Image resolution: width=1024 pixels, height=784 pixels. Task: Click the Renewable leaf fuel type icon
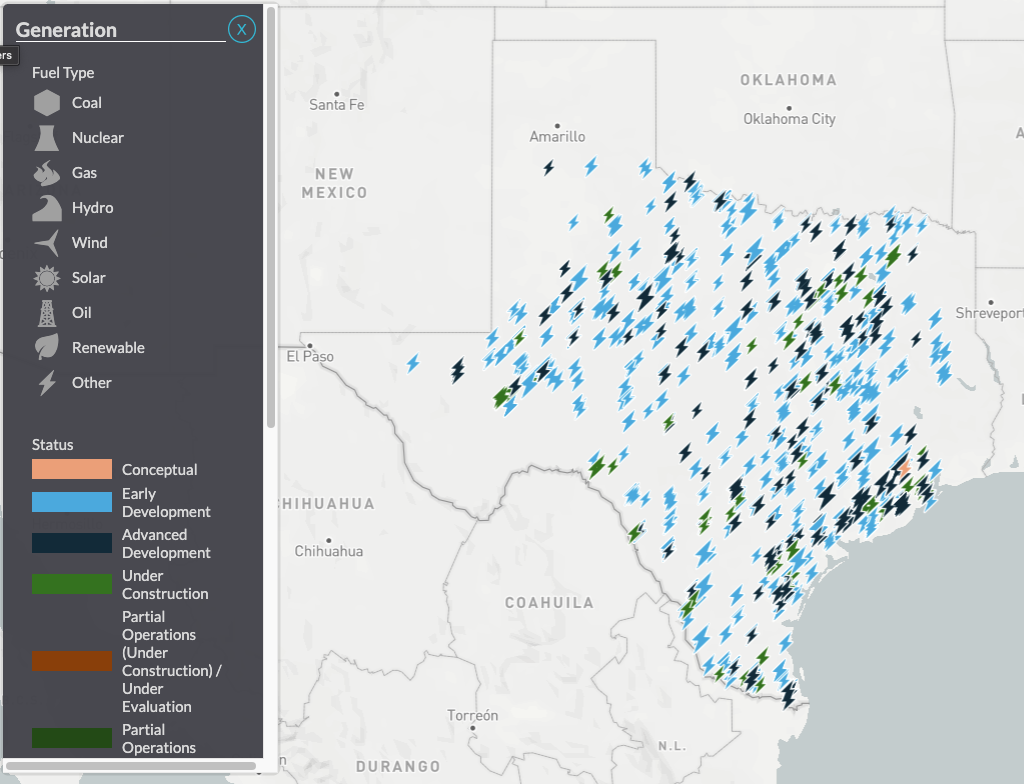(x=48, y=347)
